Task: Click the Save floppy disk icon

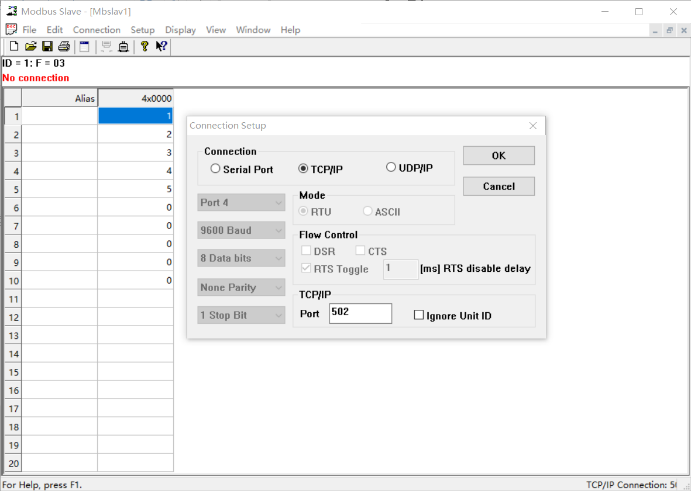Action: point(47,46)
